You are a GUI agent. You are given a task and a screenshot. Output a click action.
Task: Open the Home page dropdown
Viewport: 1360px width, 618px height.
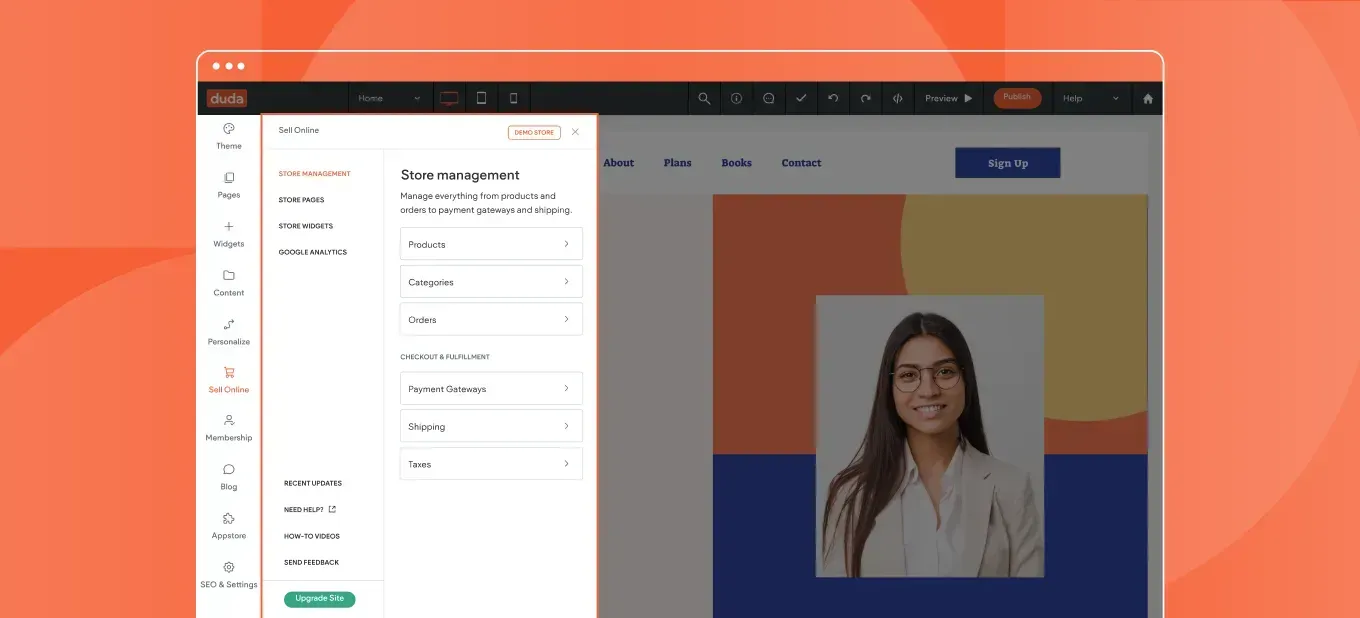click(390, 98)
